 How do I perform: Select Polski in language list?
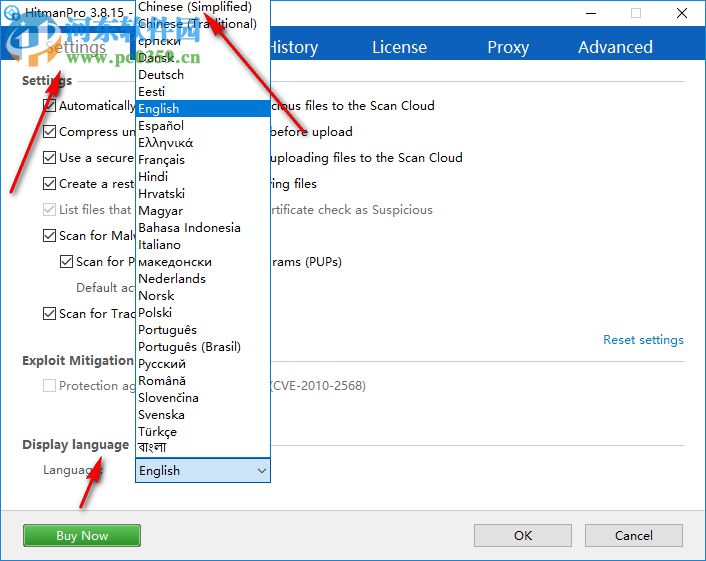[x=203, y=312]
